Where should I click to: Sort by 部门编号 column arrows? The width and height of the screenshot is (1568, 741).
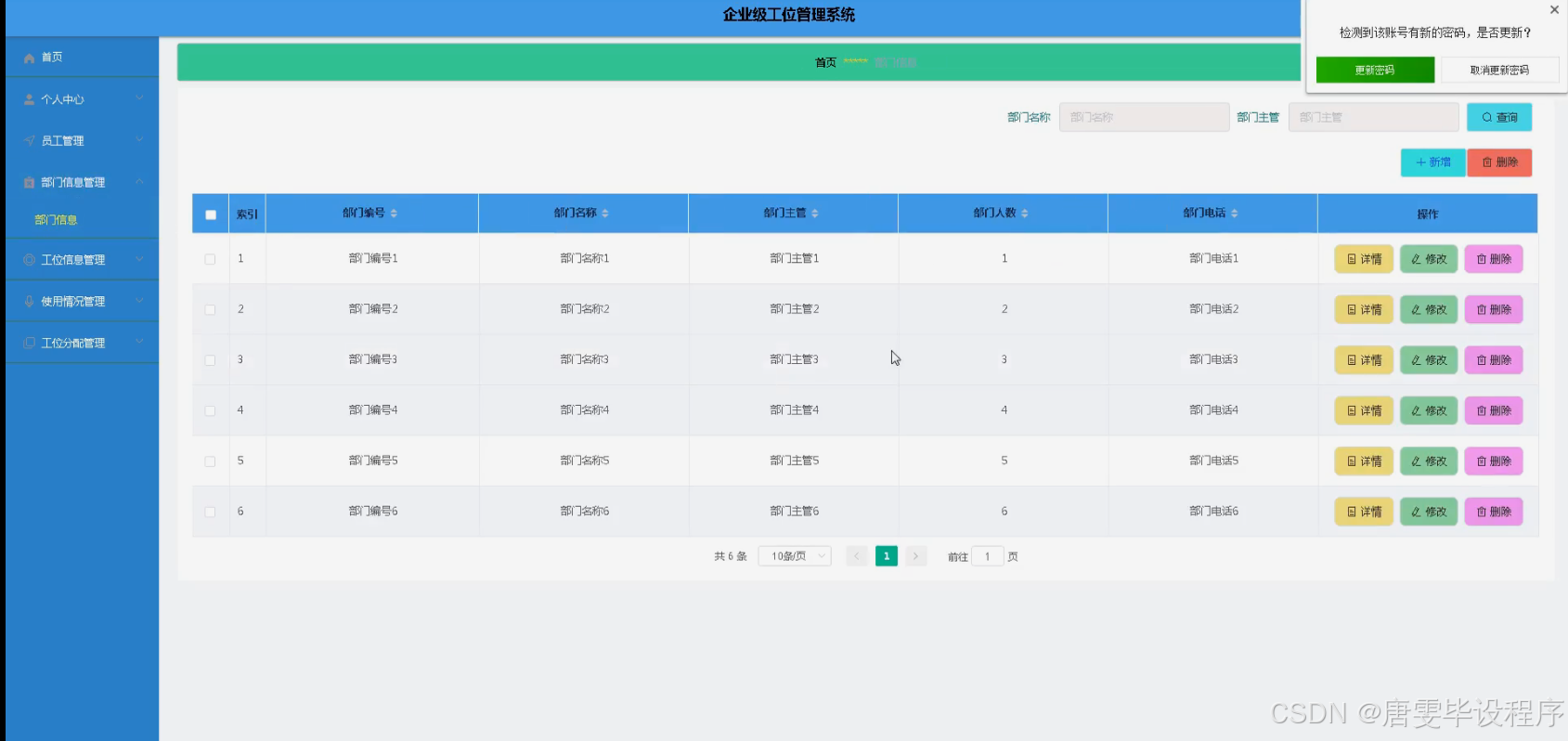click(394, 214)
